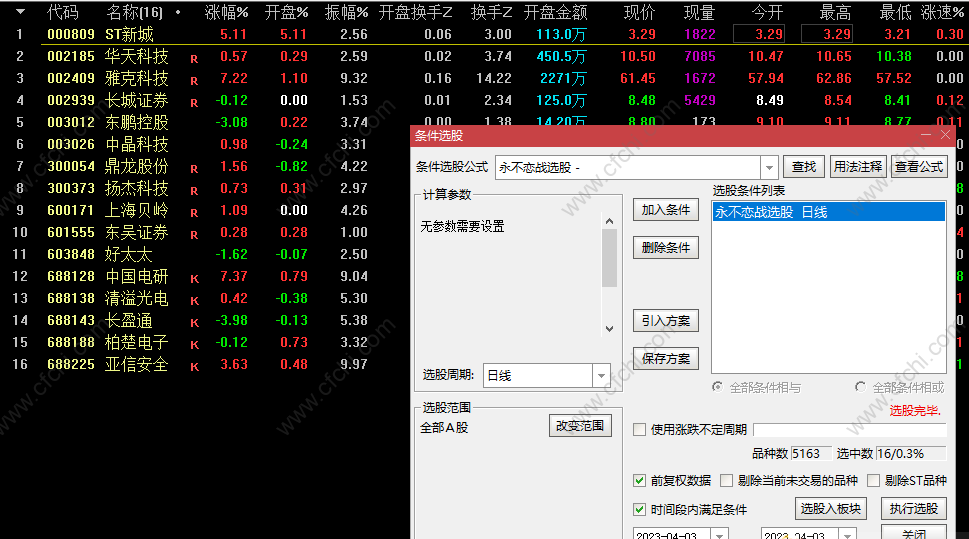Sort by the 涨幅% column header
969x539 pixels.
pyautogui.click(x=226, y=12)
